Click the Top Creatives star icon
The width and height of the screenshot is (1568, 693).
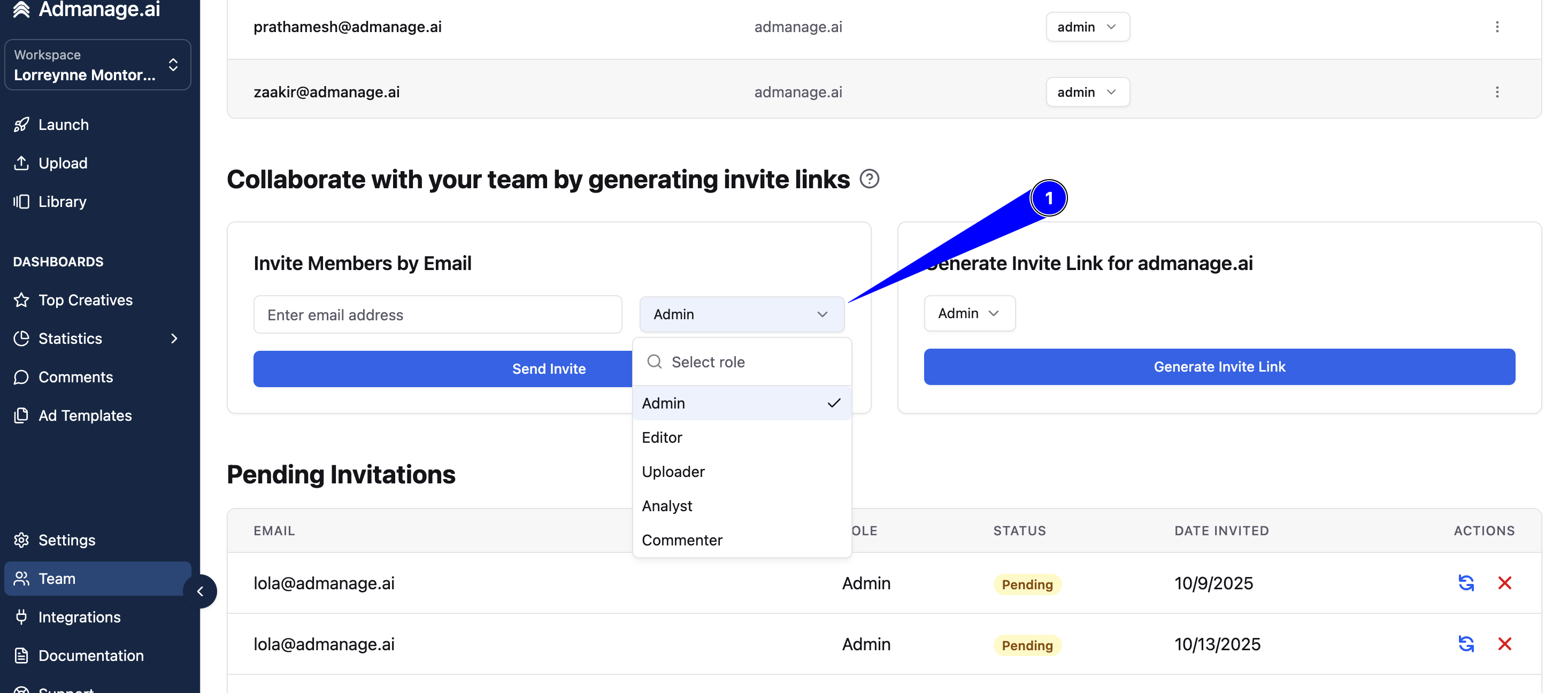tap(21, 300)
